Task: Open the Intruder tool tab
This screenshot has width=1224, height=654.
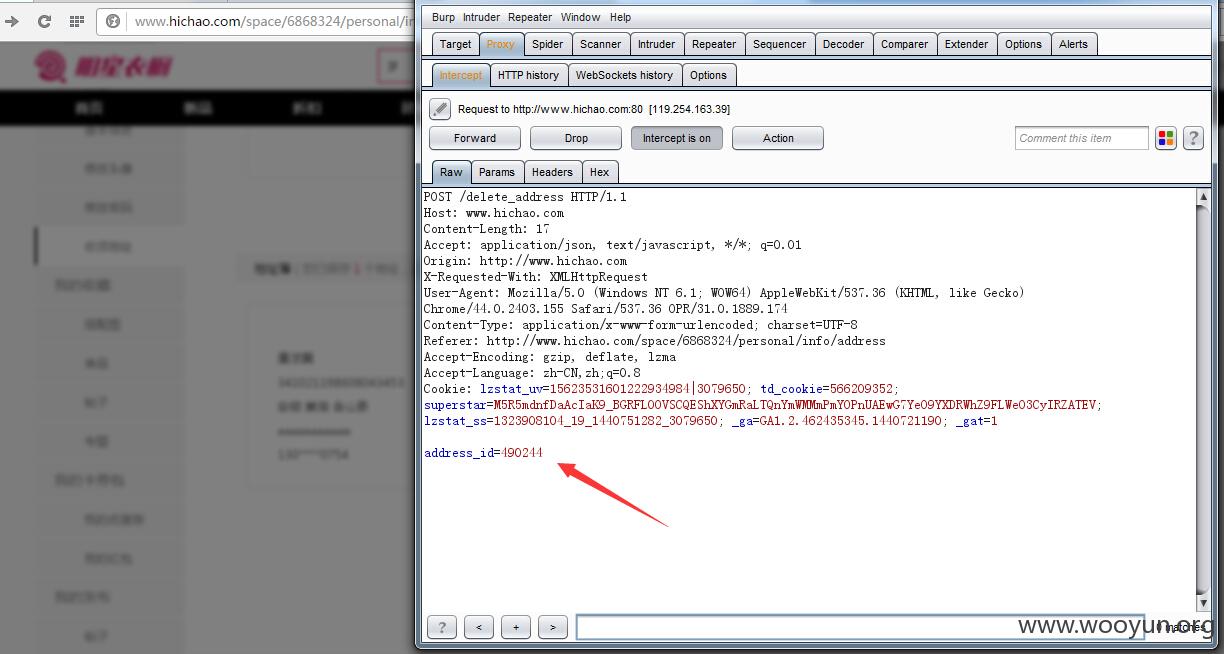Action: pos(656,44)
